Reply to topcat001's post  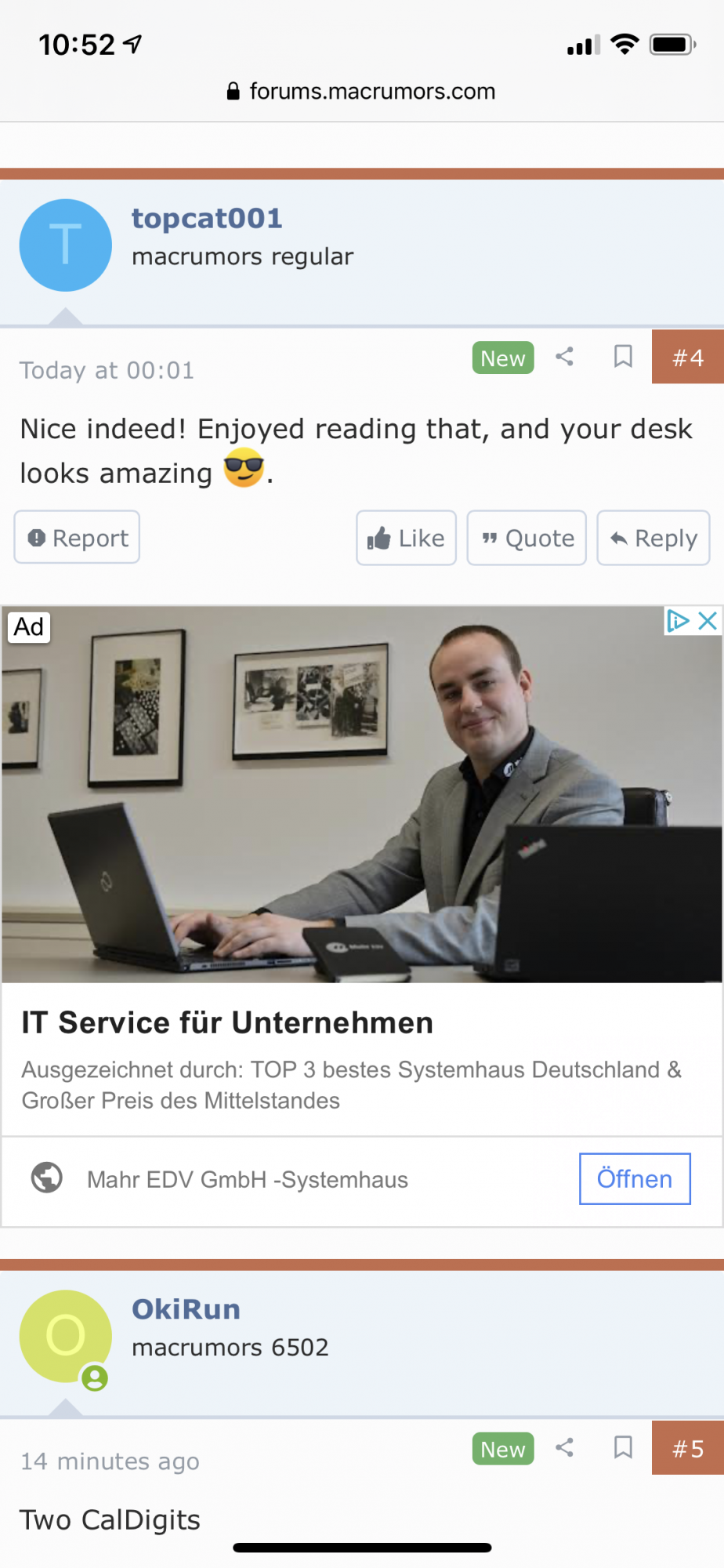653,538
